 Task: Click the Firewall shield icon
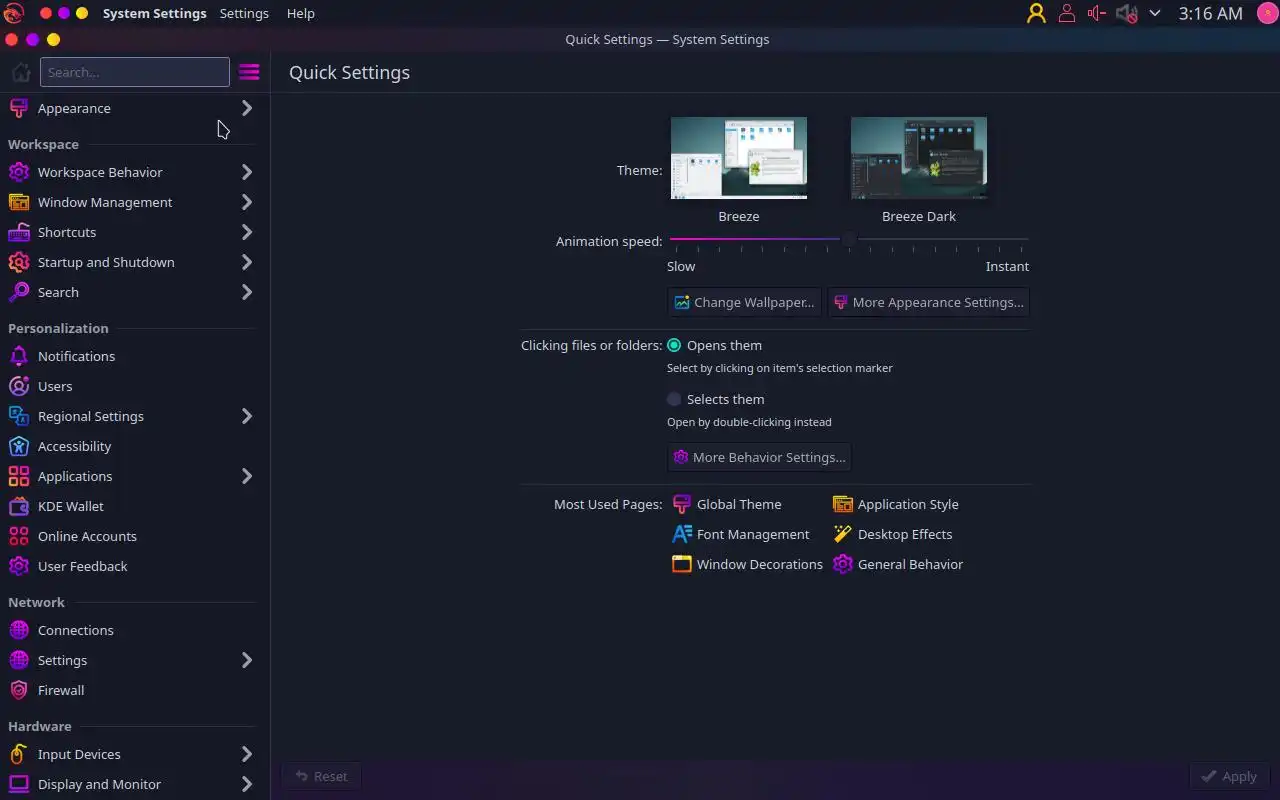coord(18,690)
